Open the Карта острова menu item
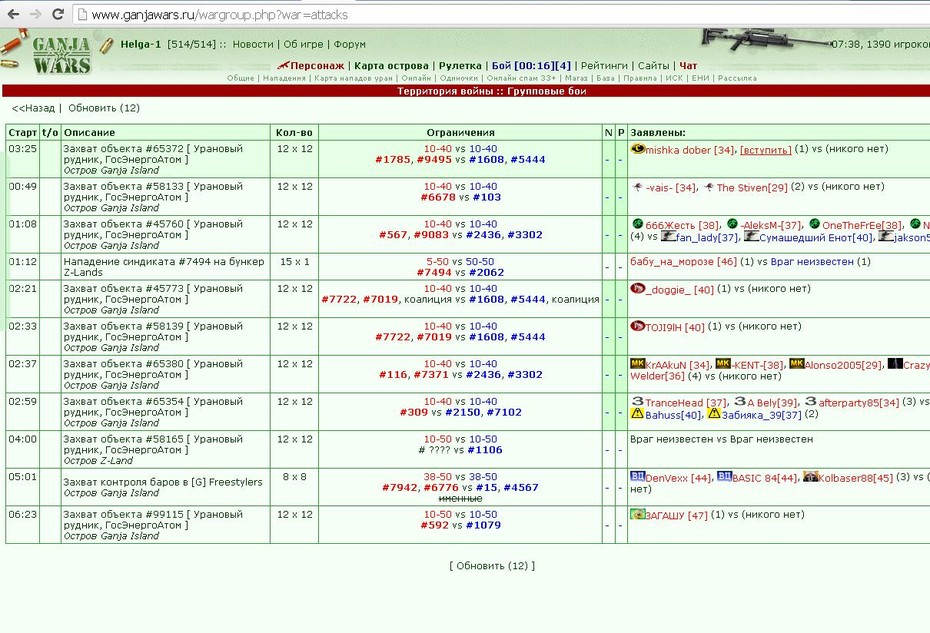930x633 pixels. pyautogui.click(x=391, y=66)
